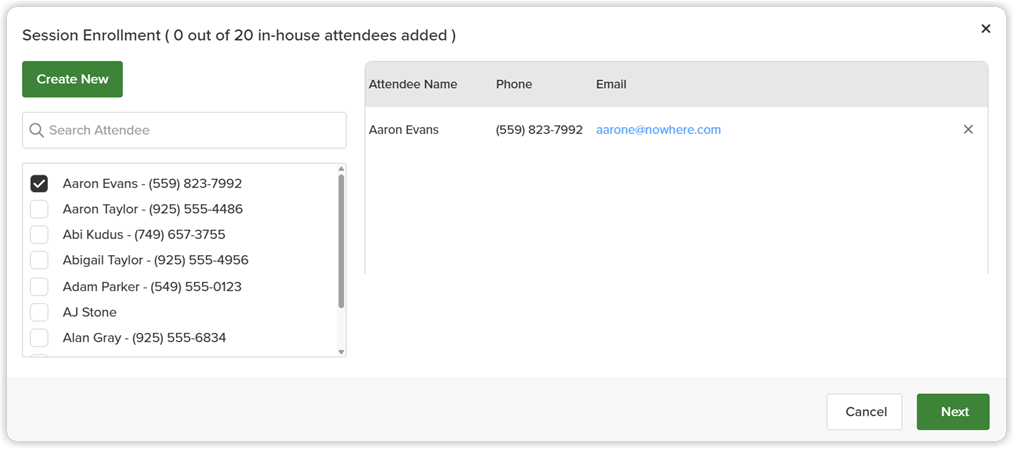Close the Session Enrollment dialog
Image resolution: width=1015 pixels, height=449 pixels.
click(985, 28)
